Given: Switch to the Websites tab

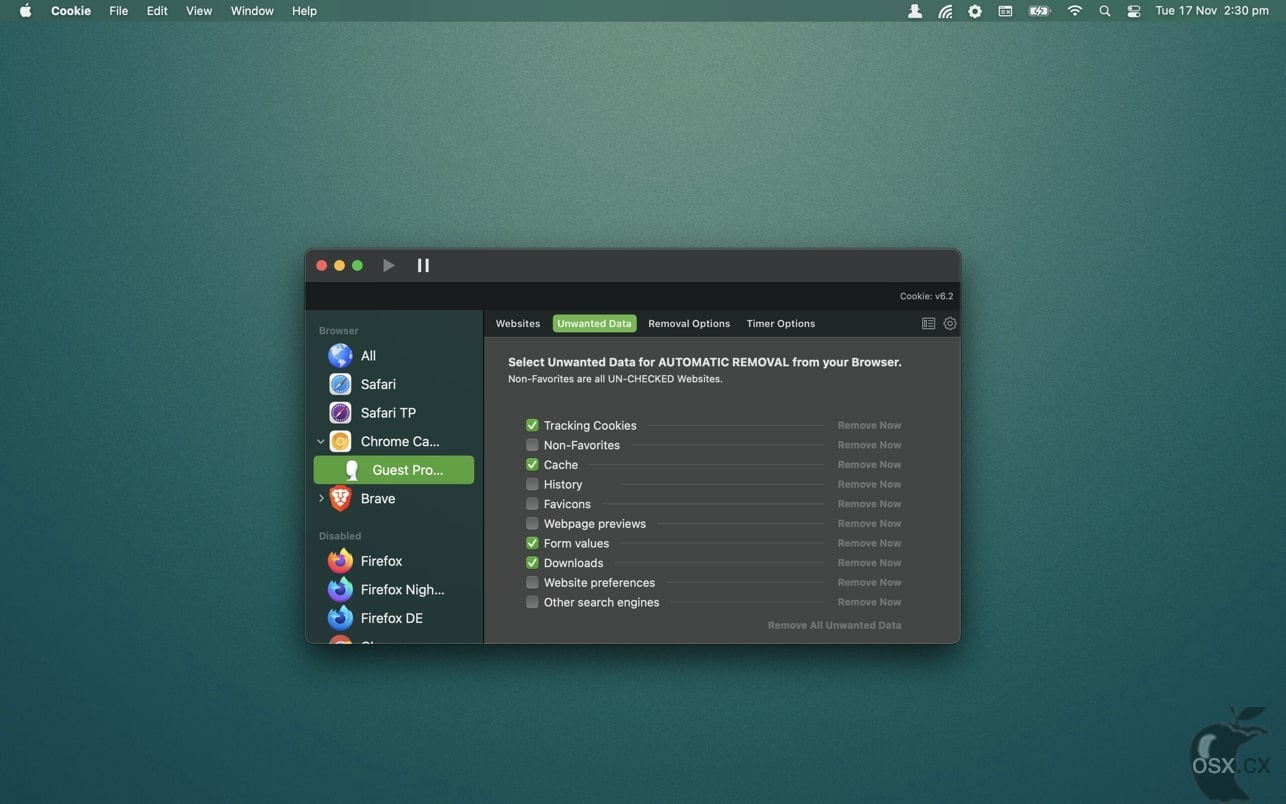Looking at the screenshot, I should (518, 324).
